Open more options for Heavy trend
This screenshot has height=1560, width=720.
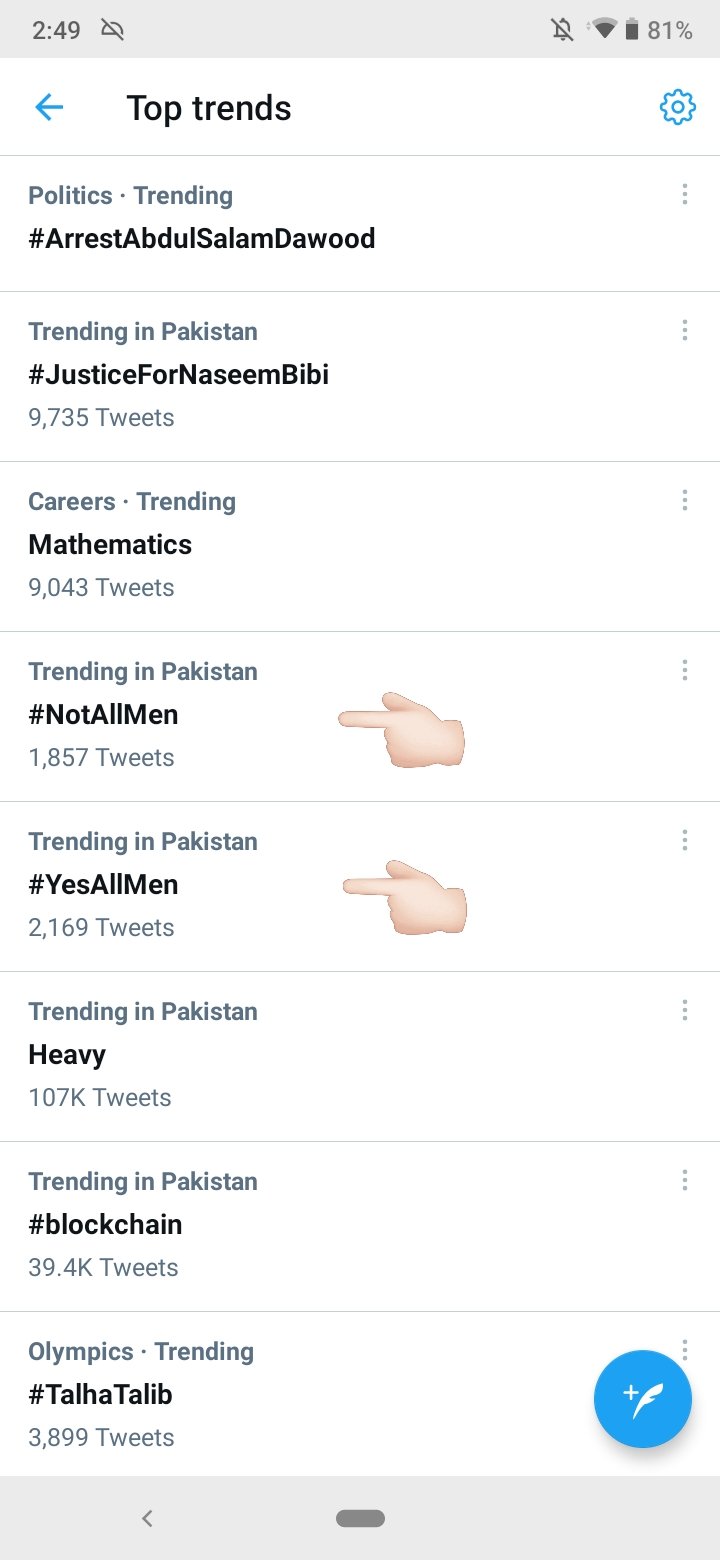[x=684, y=1010]
